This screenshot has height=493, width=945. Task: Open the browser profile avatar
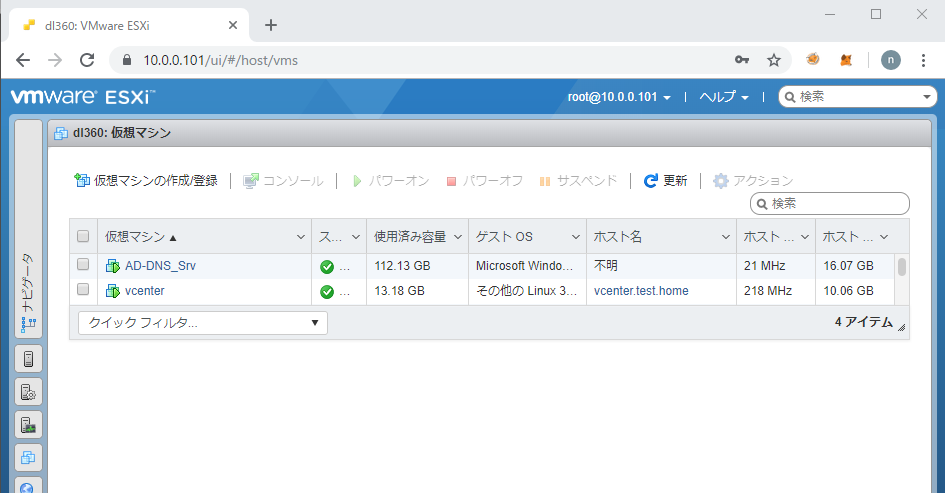pos(891,60)
